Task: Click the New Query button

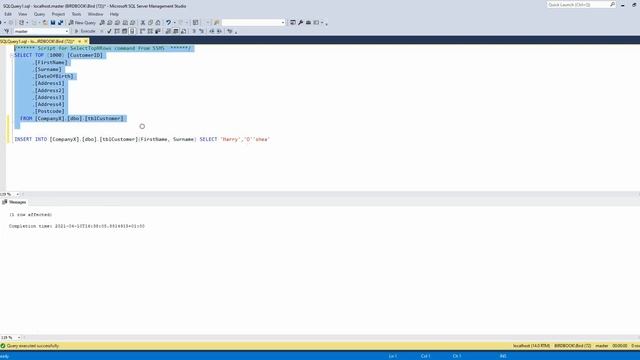Action: click(82, 22)
